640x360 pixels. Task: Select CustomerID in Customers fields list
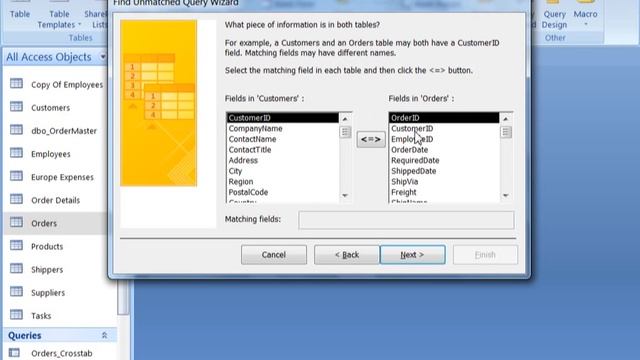(x=282, y=118)
